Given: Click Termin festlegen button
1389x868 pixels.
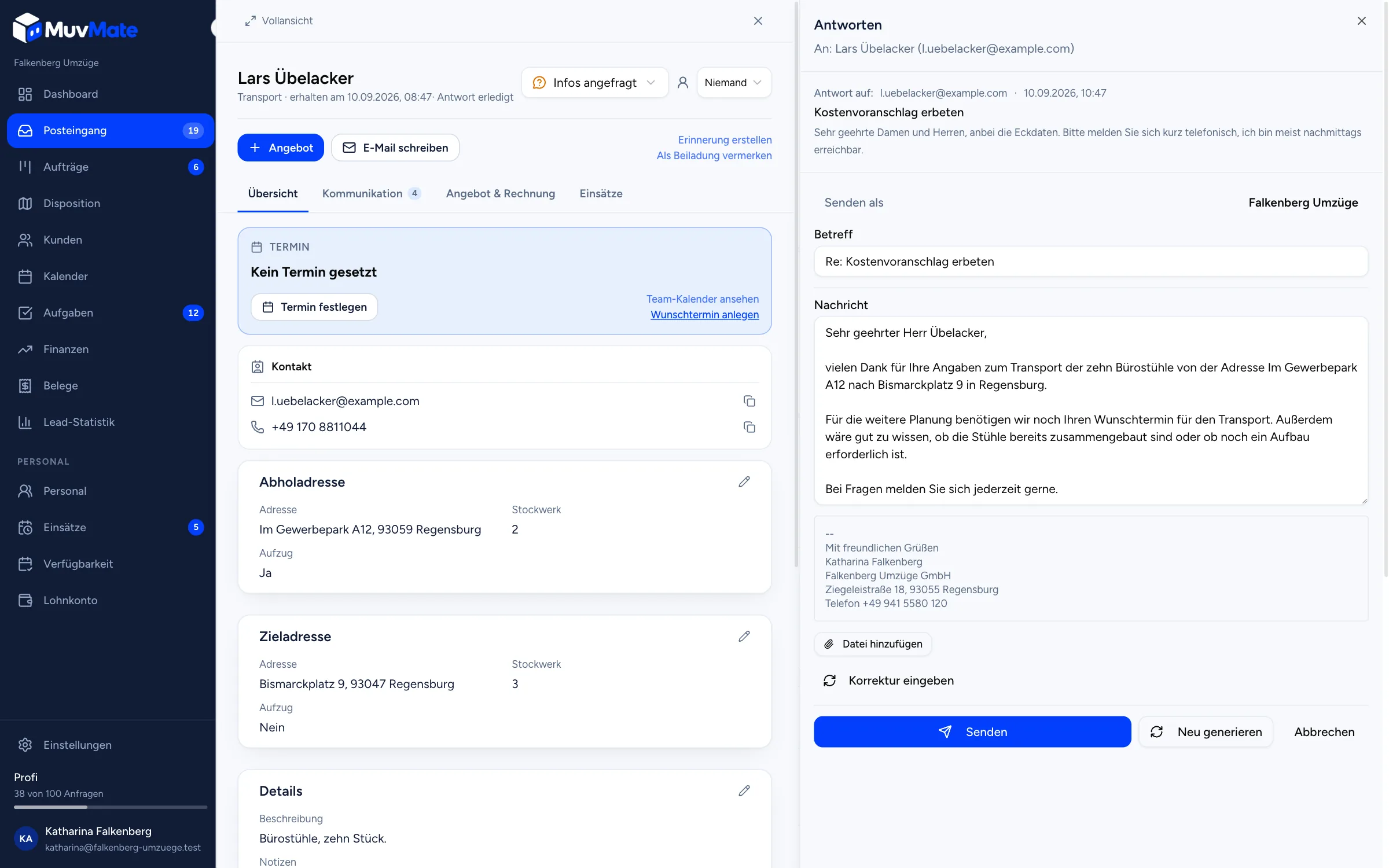Looking at the screenshot, I should [x=314, y=307].
